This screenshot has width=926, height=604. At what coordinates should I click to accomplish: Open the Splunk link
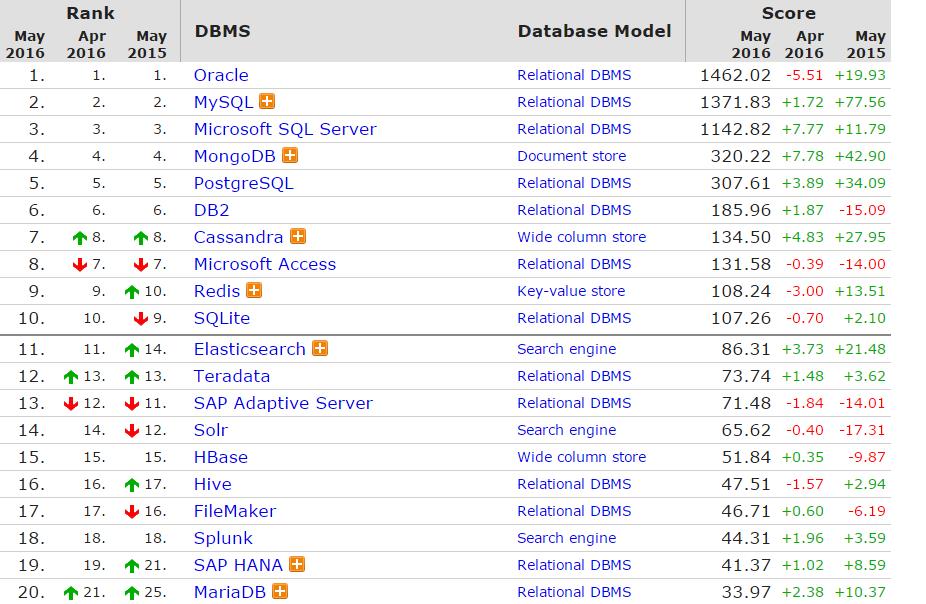point(223,538)
